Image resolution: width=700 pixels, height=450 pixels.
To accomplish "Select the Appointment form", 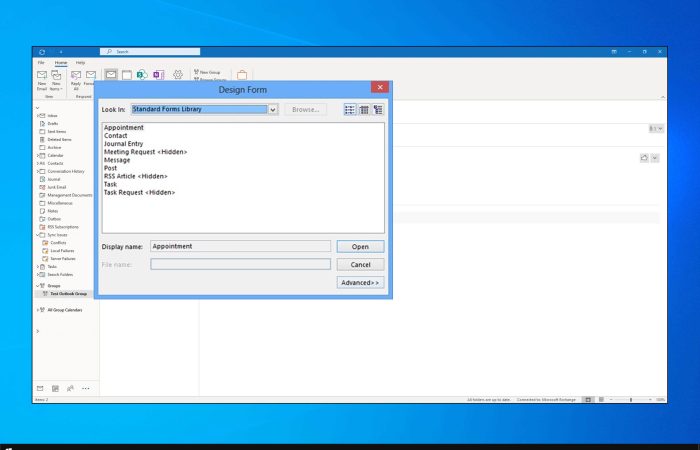I will [x=124, y=128].
